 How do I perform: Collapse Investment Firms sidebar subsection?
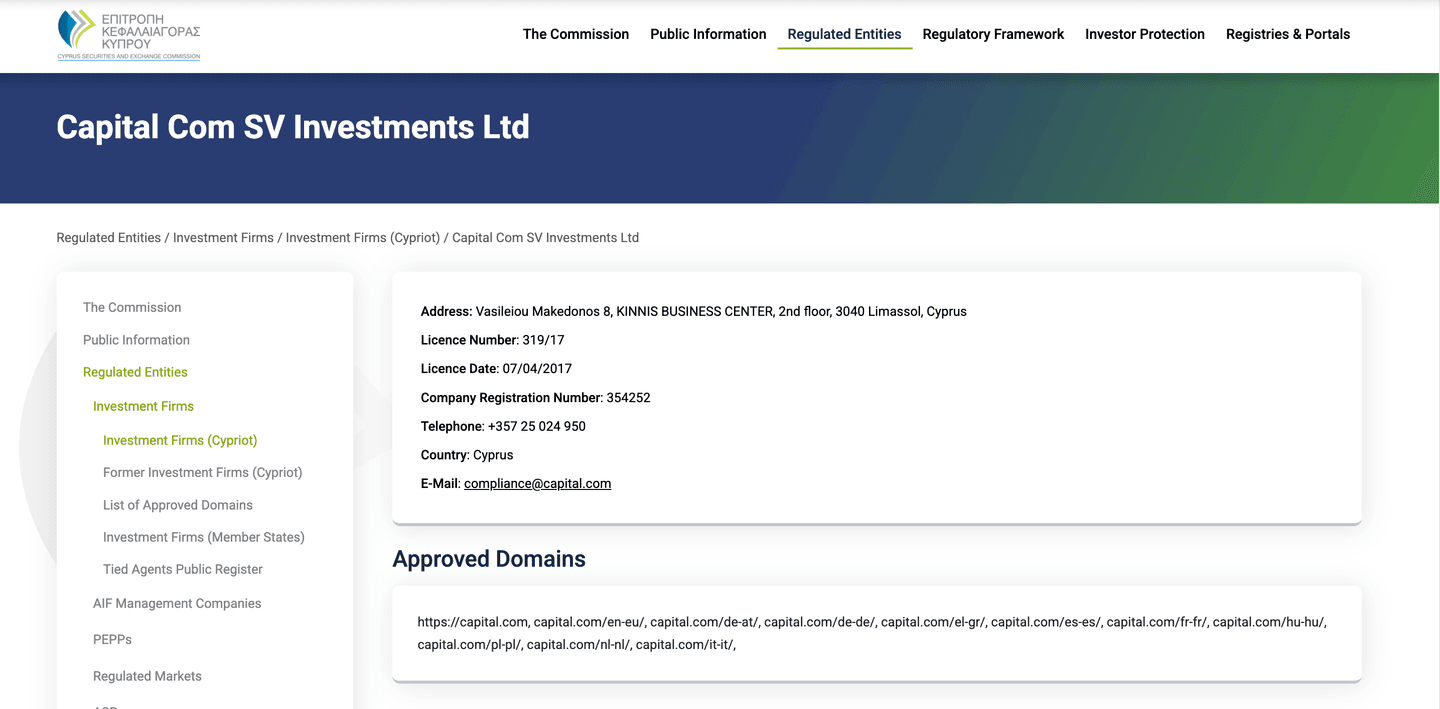pyautogui.click(x=143, y=406)
